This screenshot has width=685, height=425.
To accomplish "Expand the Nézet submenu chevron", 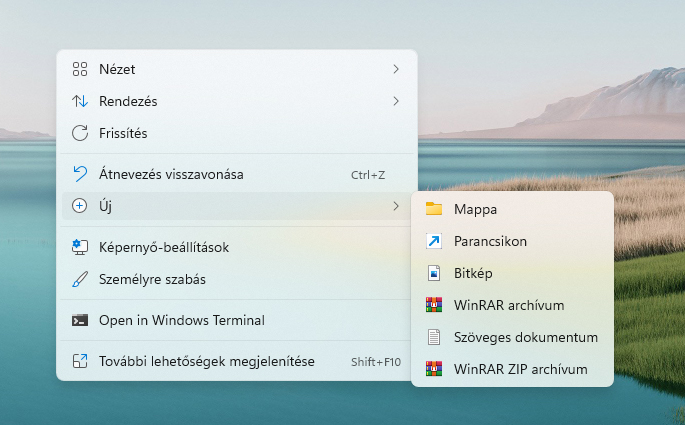I will point(396,69).
